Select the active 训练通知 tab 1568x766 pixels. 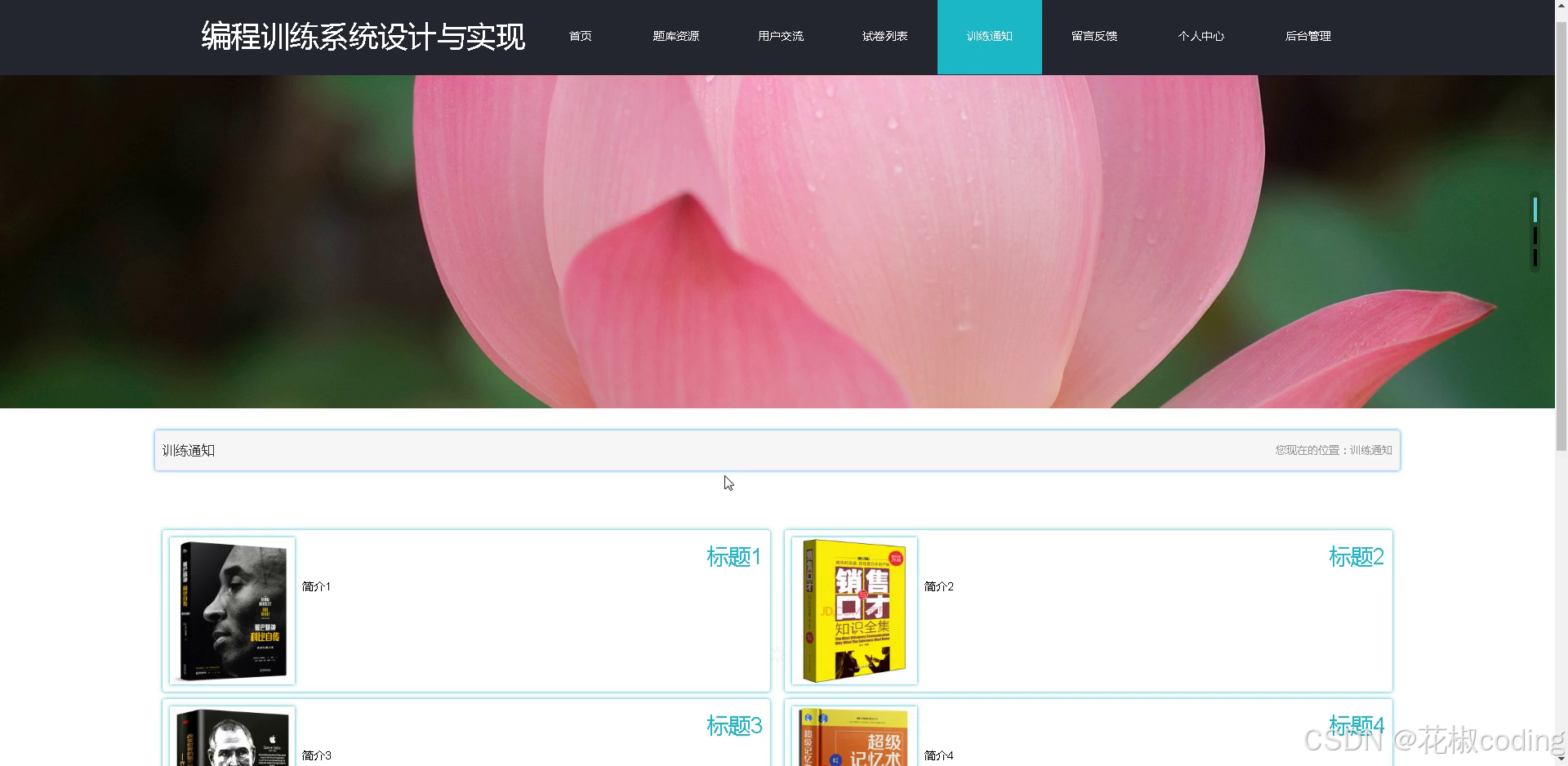(989, 37)
